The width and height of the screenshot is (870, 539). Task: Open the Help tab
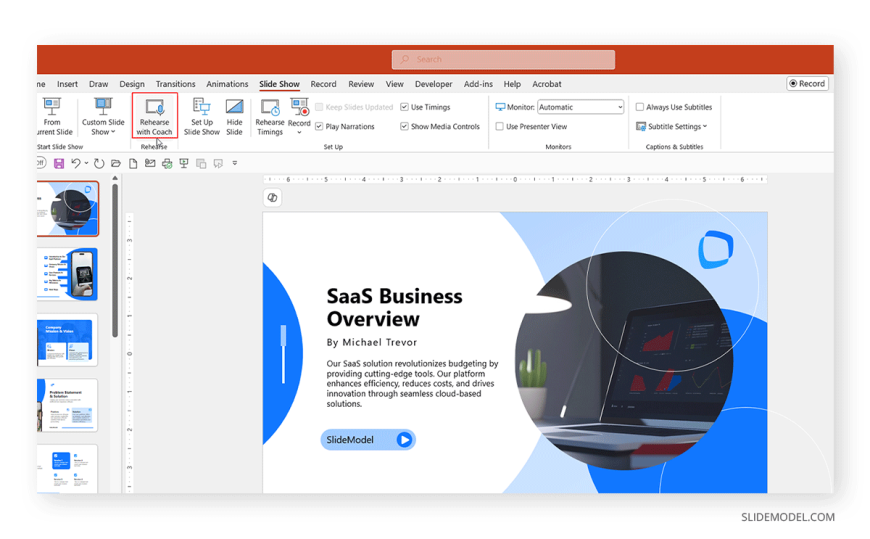coord(512,84)
